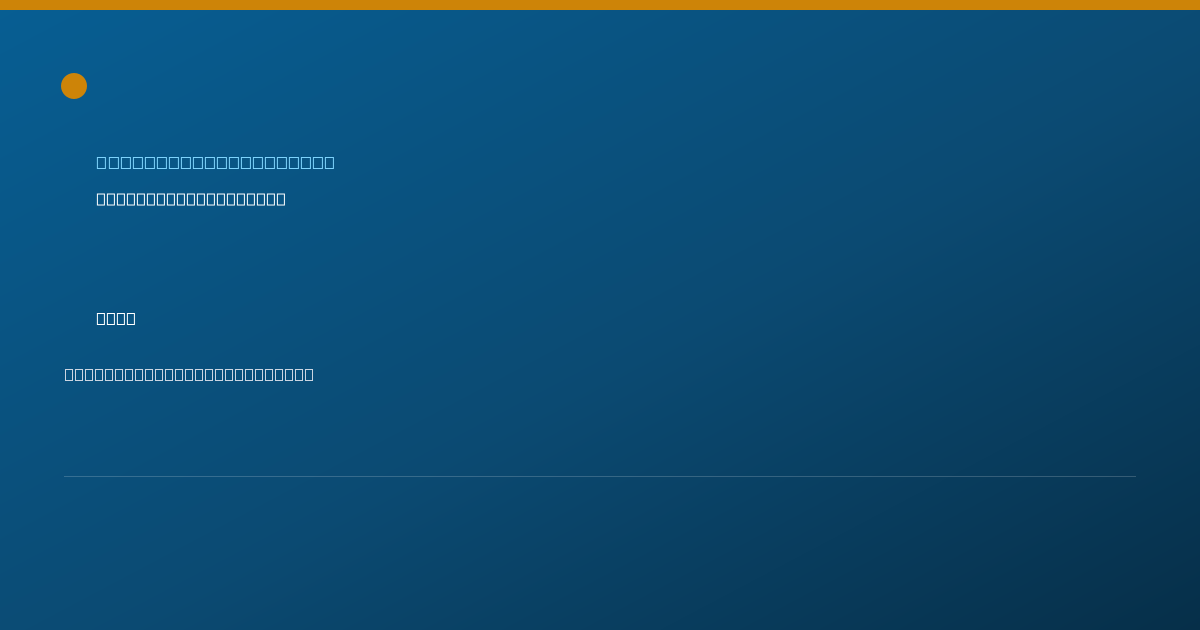Click the middle of the light-blue heading

tap(215, 162)
